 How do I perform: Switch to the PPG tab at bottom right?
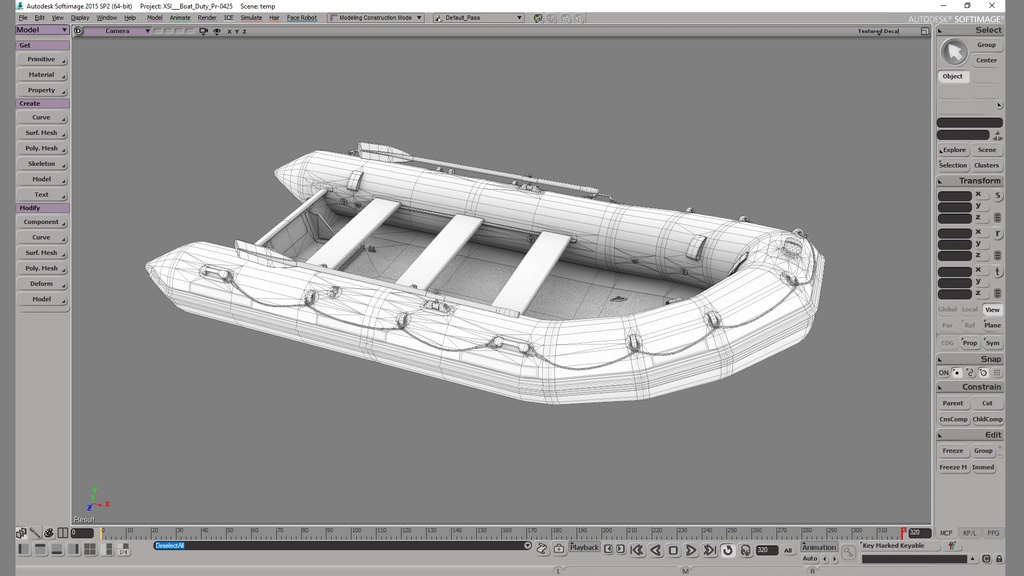(x=993, y=533)
